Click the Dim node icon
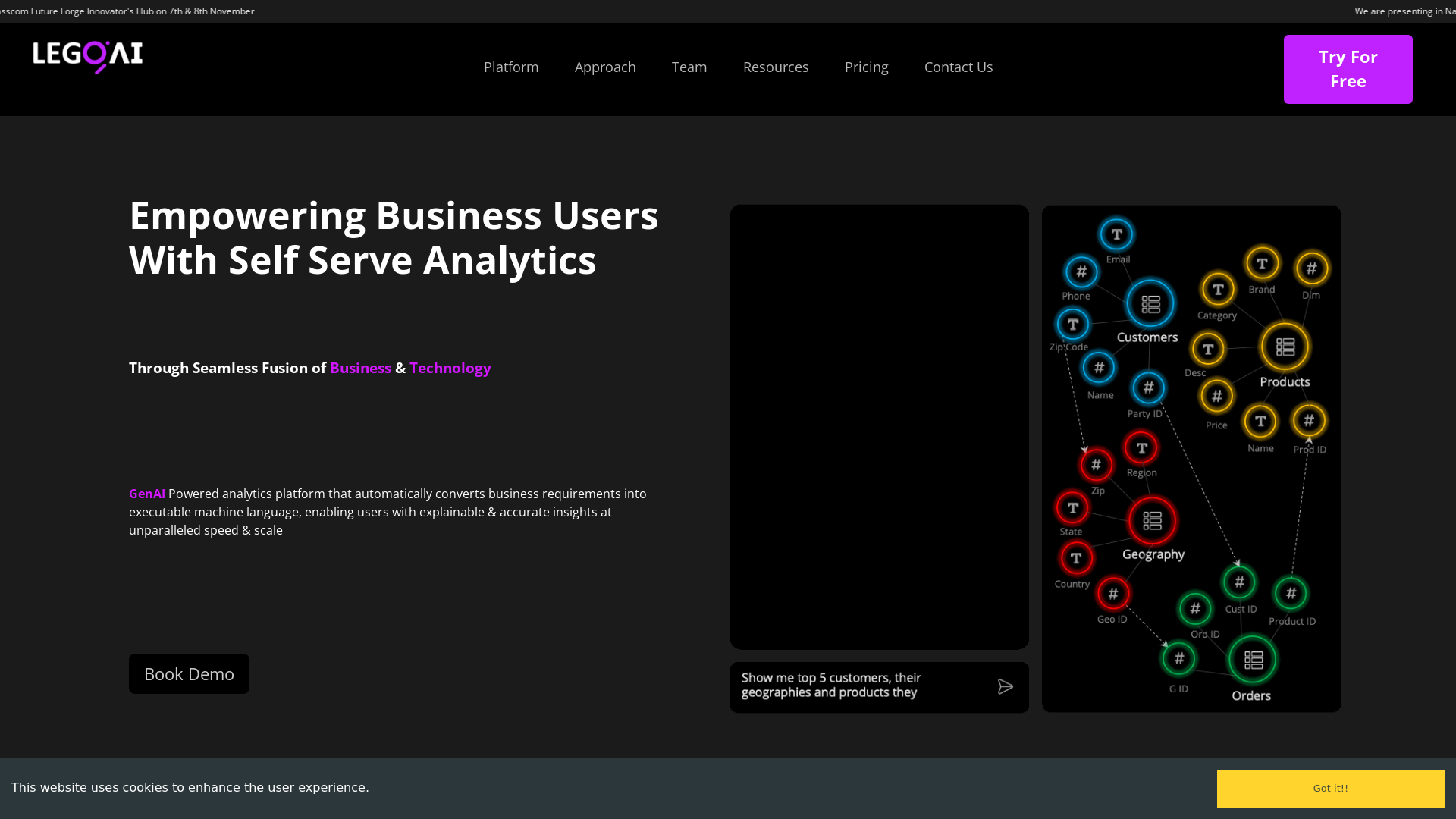This screenshot has width=1456, height=819. [x=1312, y=268]
